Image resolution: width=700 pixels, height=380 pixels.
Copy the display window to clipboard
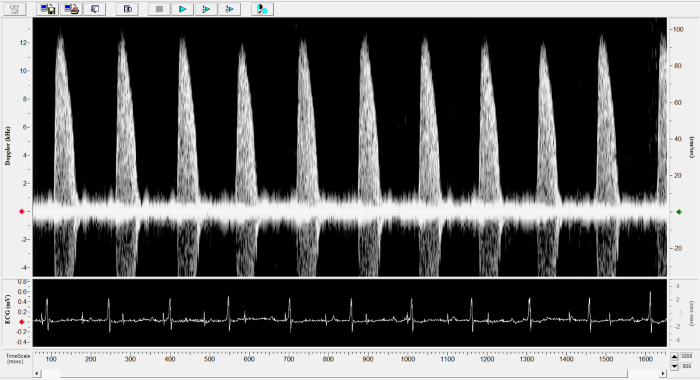95,9
